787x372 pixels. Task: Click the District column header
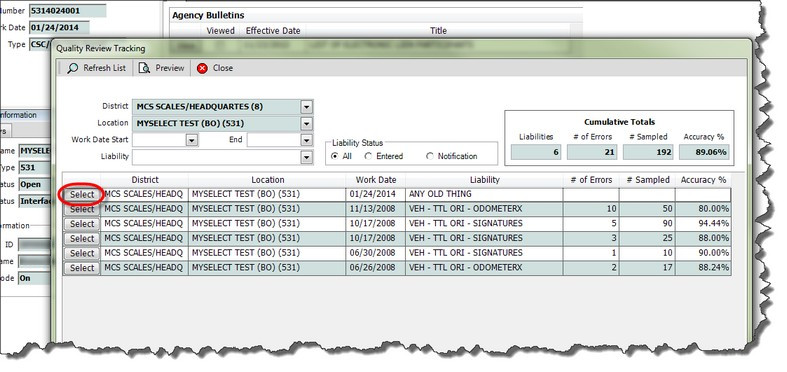tap(145, 180)
